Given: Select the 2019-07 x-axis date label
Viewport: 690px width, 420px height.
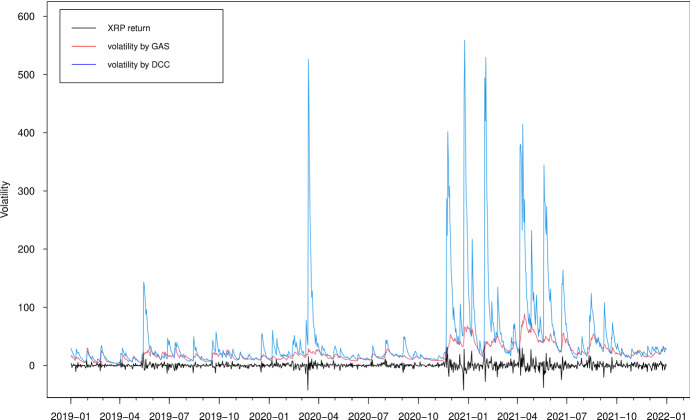Looking at the screenshot, I should [170, 412].
